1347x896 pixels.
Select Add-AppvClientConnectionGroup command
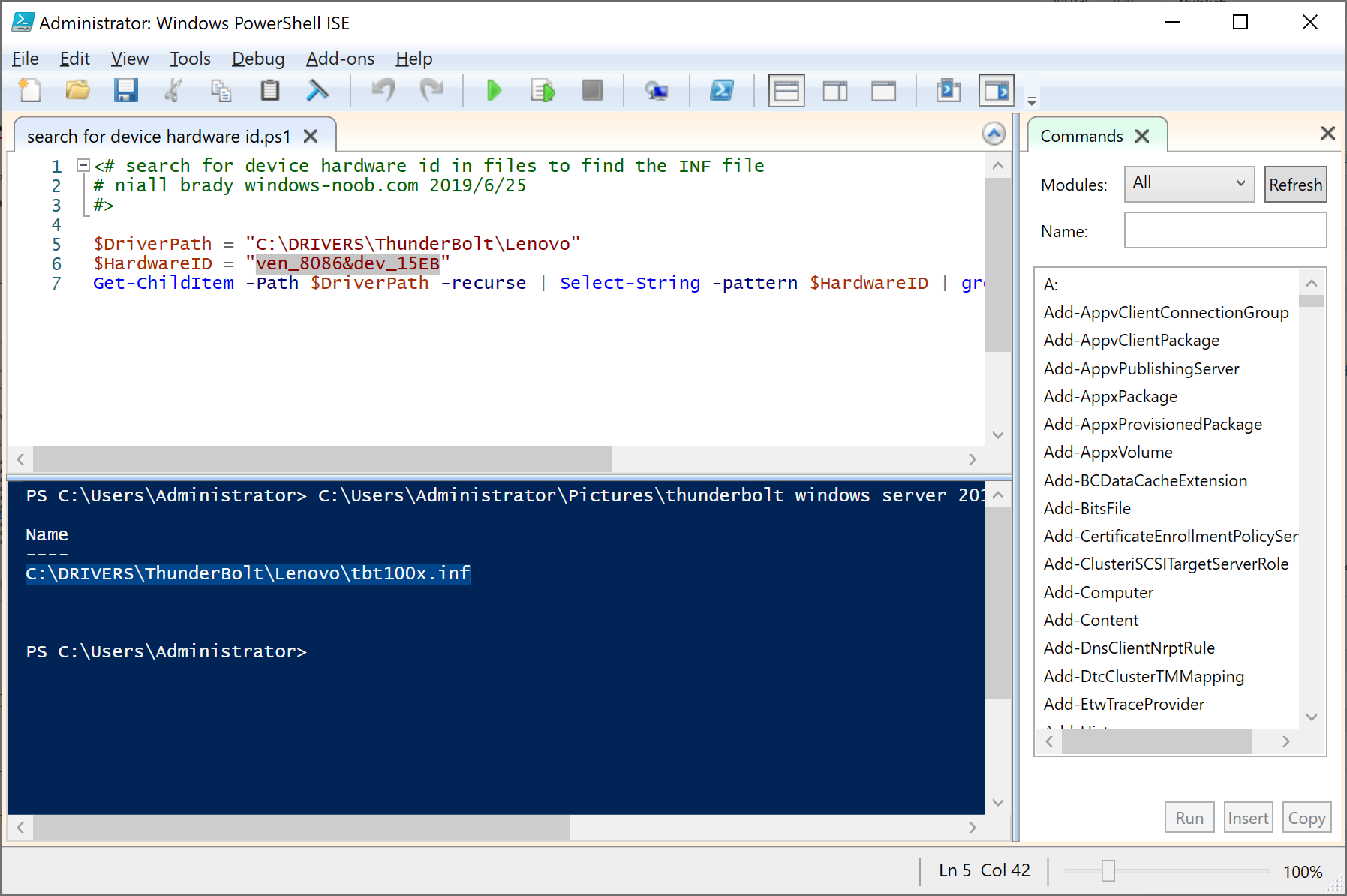point(1166,313)
